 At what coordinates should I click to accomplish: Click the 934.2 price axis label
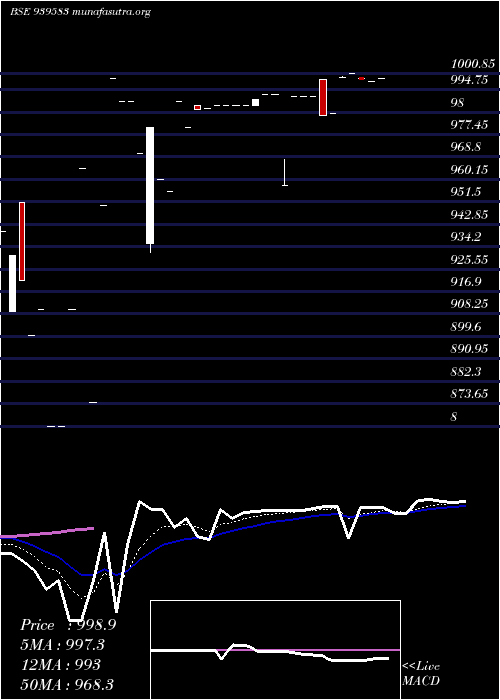tap(466, 238)
